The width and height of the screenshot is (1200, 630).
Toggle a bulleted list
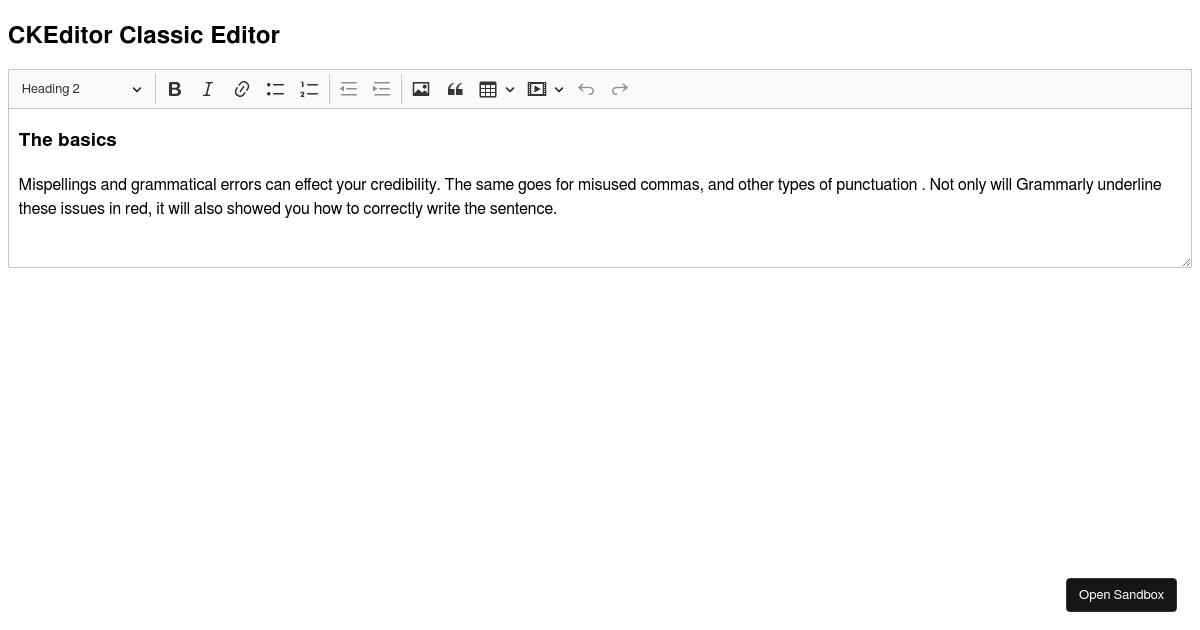pyautogui.click(x=275, y=89)
